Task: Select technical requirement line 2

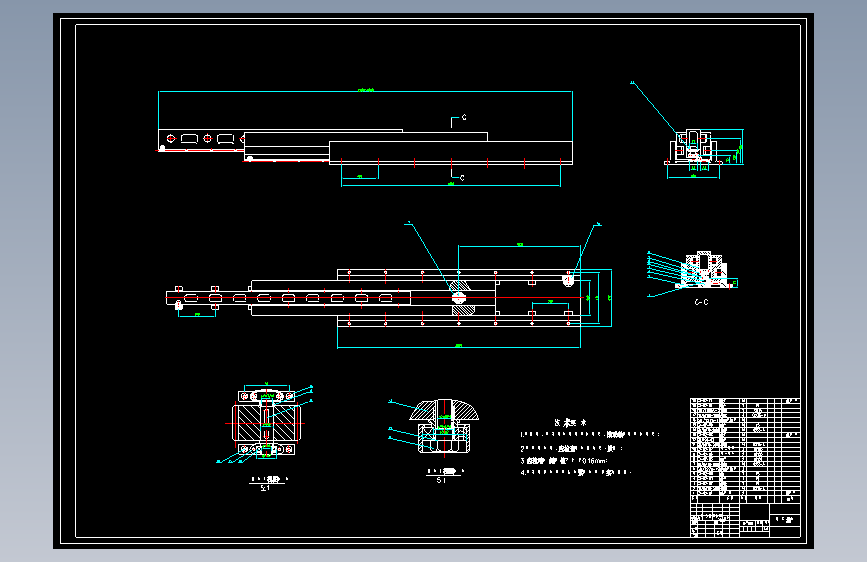Action: tap(572, 448)
